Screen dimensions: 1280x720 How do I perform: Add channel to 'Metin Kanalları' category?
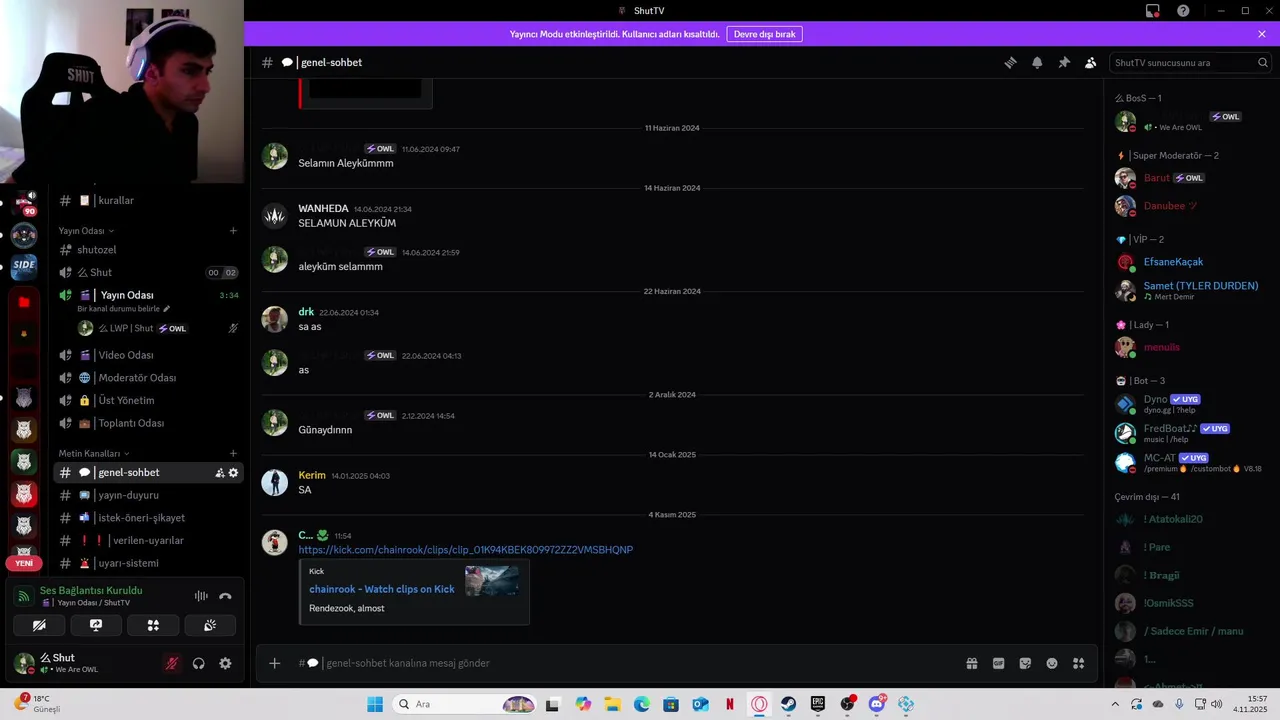coord(233,453)
